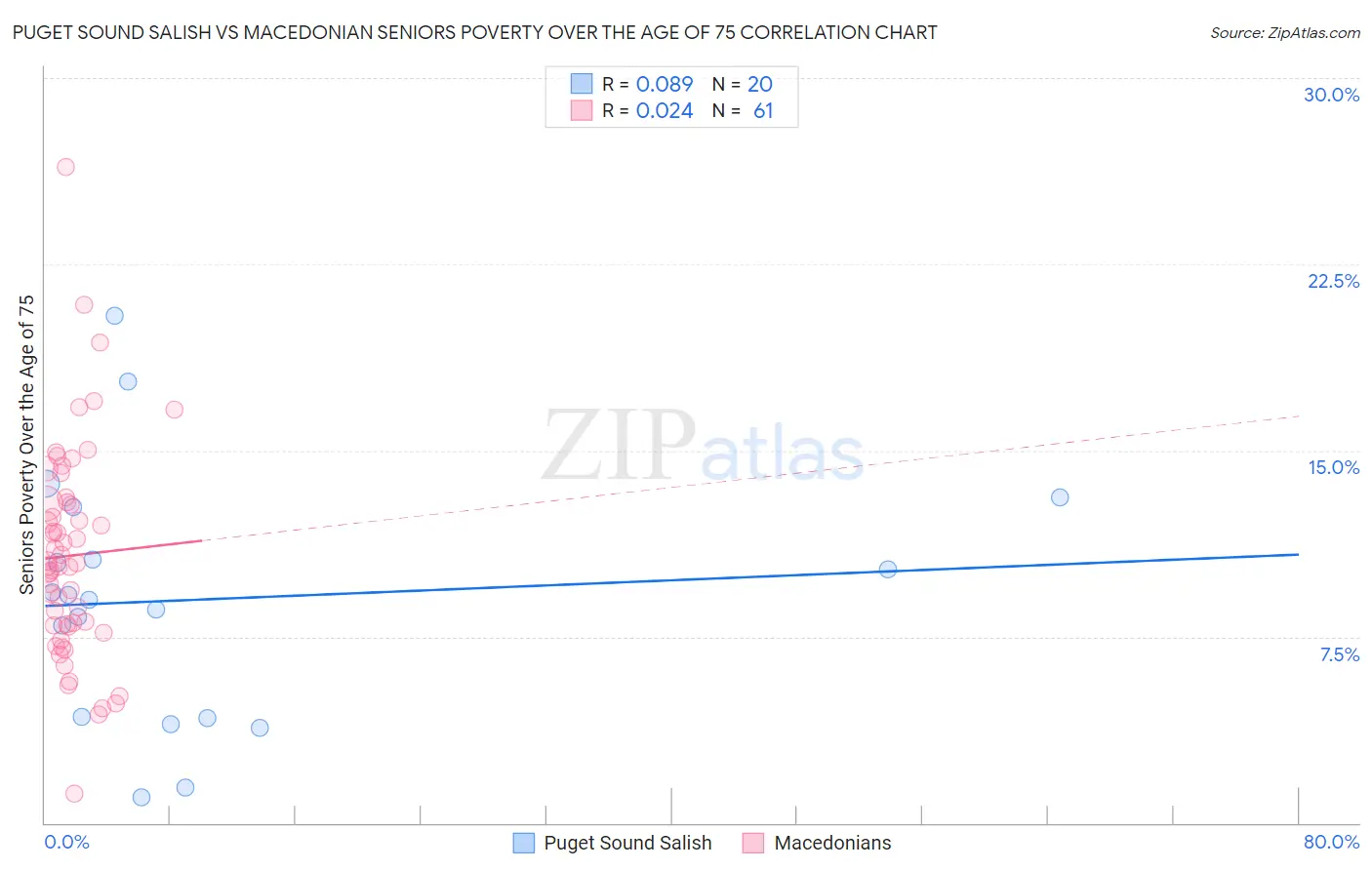
Task: Click the isolated pink point near 16.7%
Action: coord(175,410)
